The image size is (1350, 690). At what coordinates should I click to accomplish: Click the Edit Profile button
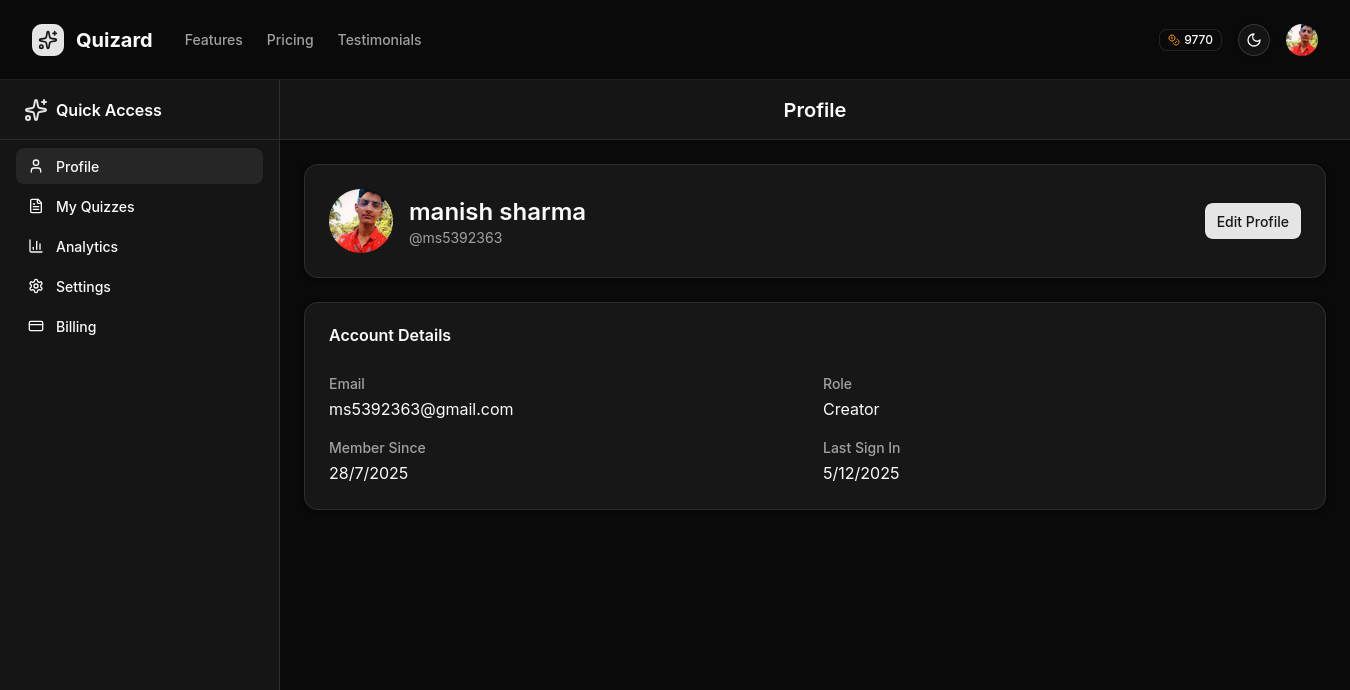(1252, 221)
